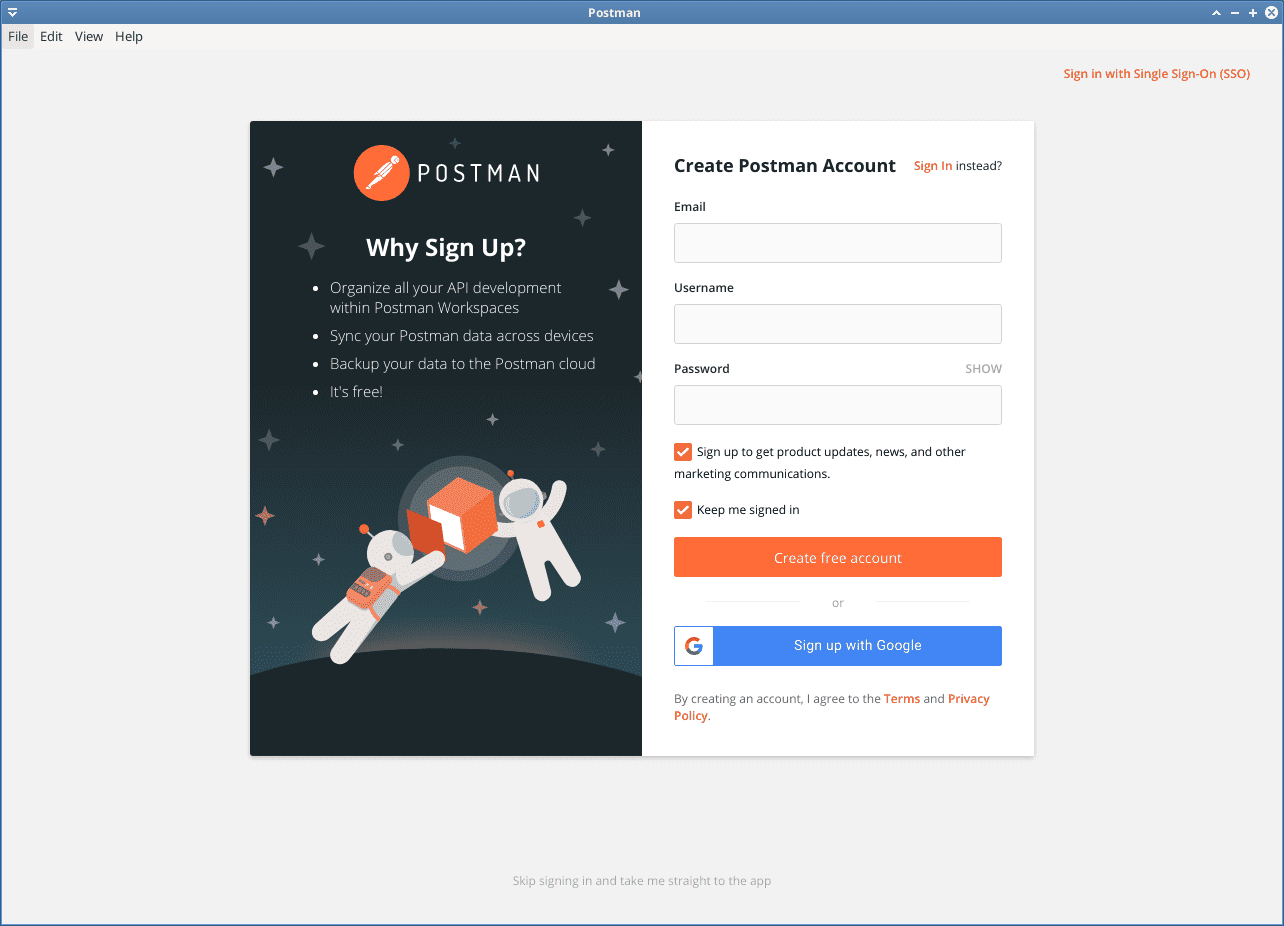Click the Create free account button
Viewport: 1284px width, 926px height.
pyautogui.click(x=837, y=557)
